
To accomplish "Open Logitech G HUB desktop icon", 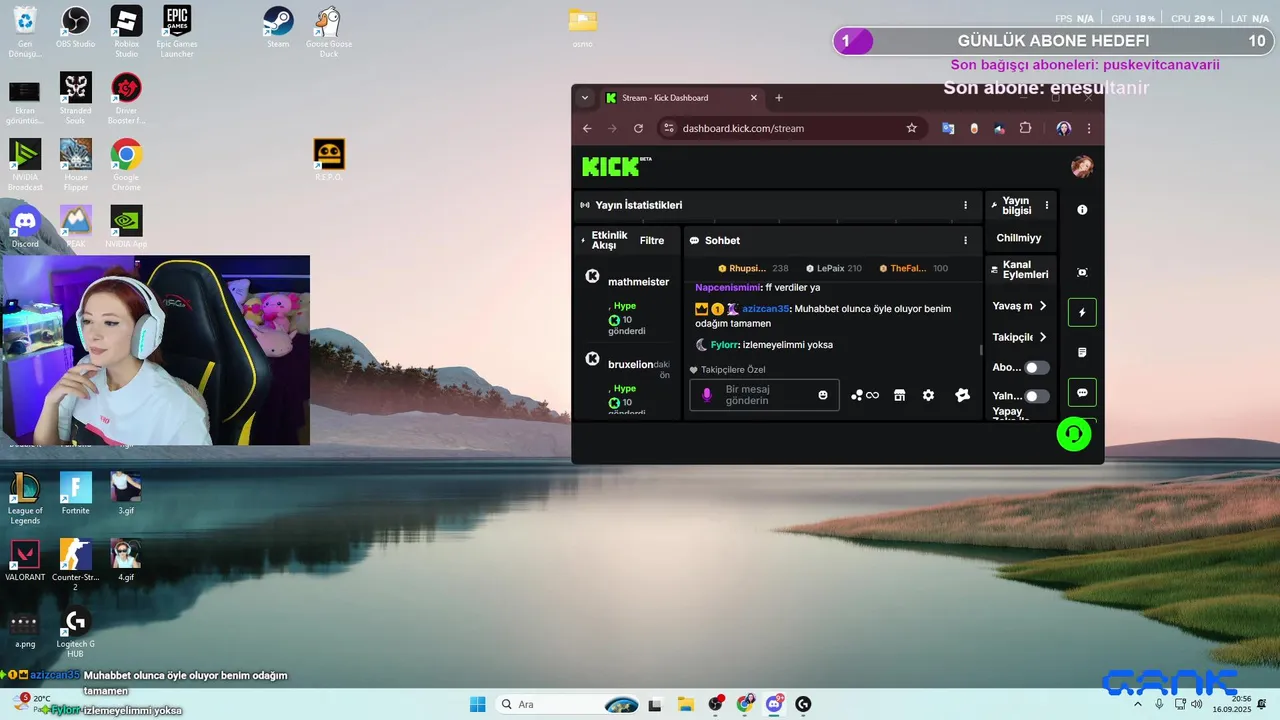I will [x=75, y=632].
